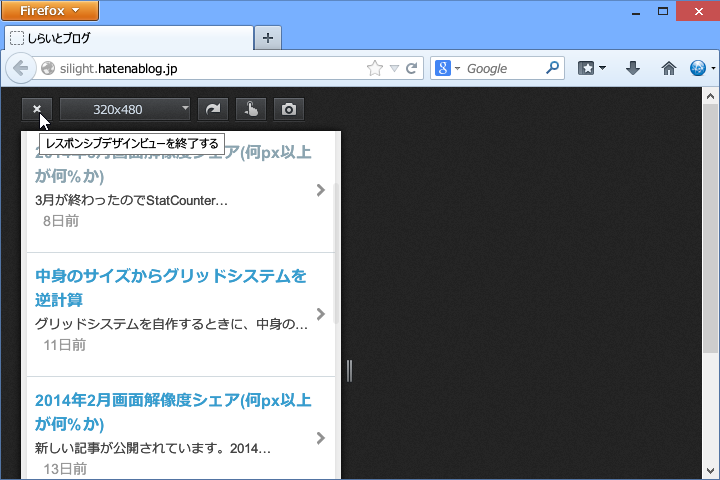Click the excerpt 3月が終わったのでStatCounter…
The image size is (720, 480).
pos(131,201)
